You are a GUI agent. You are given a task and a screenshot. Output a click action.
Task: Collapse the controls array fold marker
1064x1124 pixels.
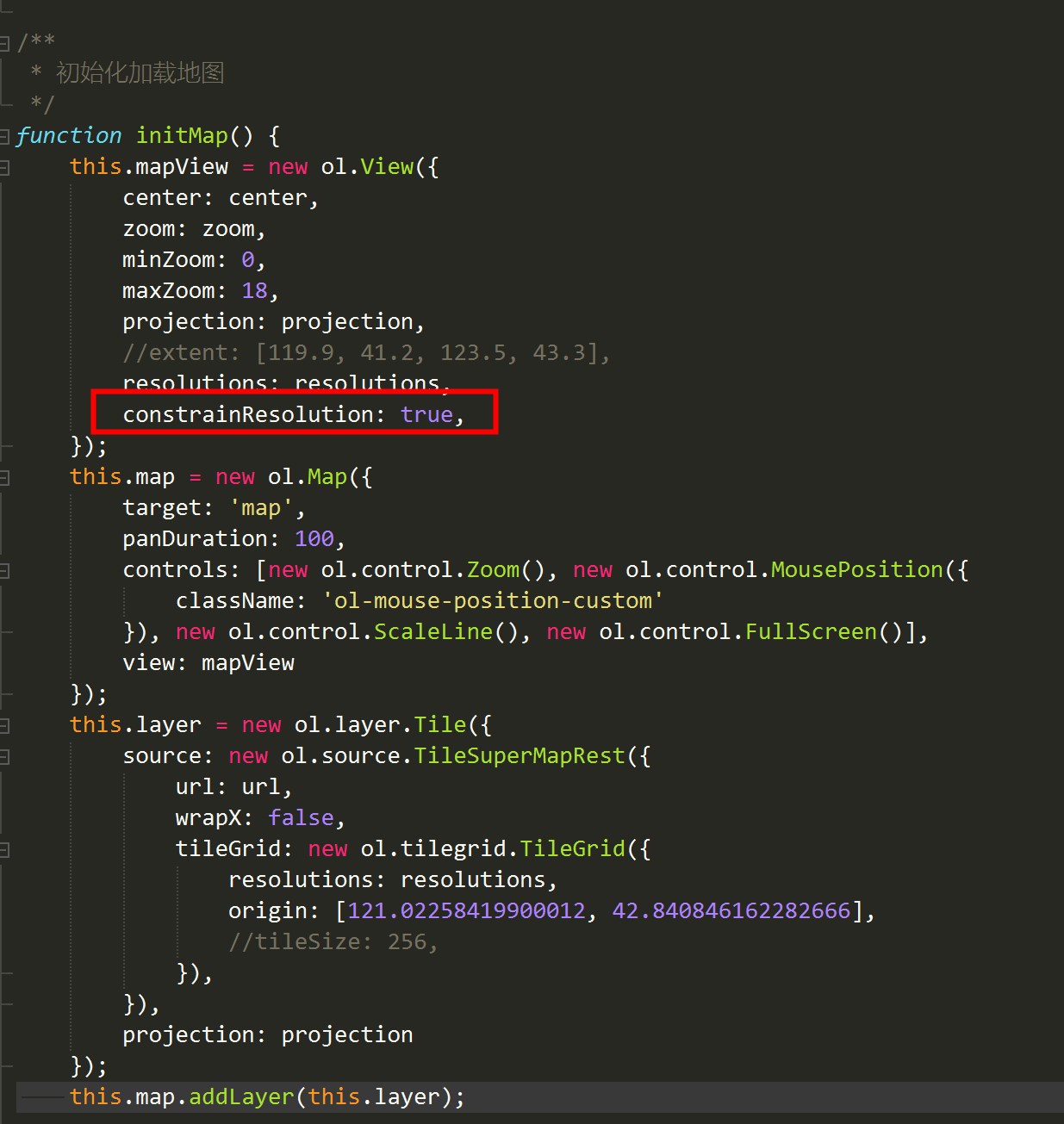coord(4,570)
